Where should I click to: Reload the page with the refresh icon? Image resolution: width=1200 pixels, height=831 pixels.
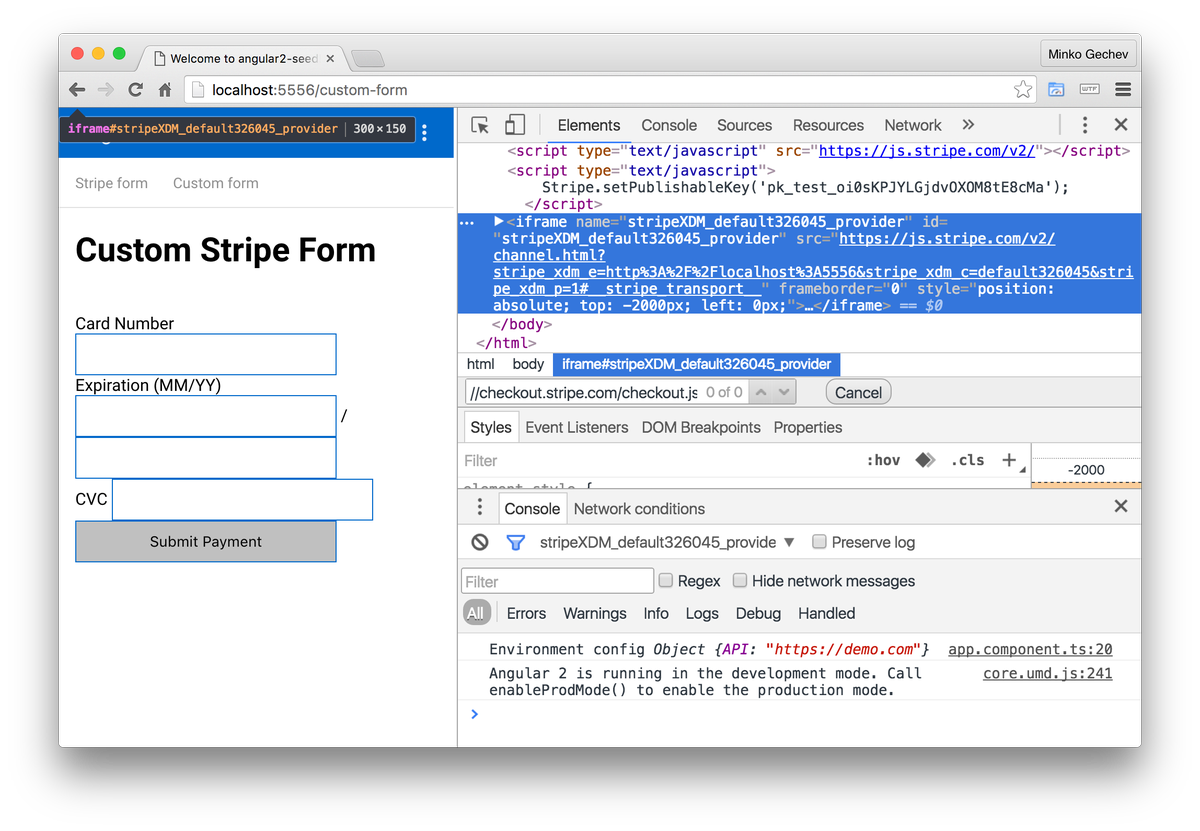136,90
